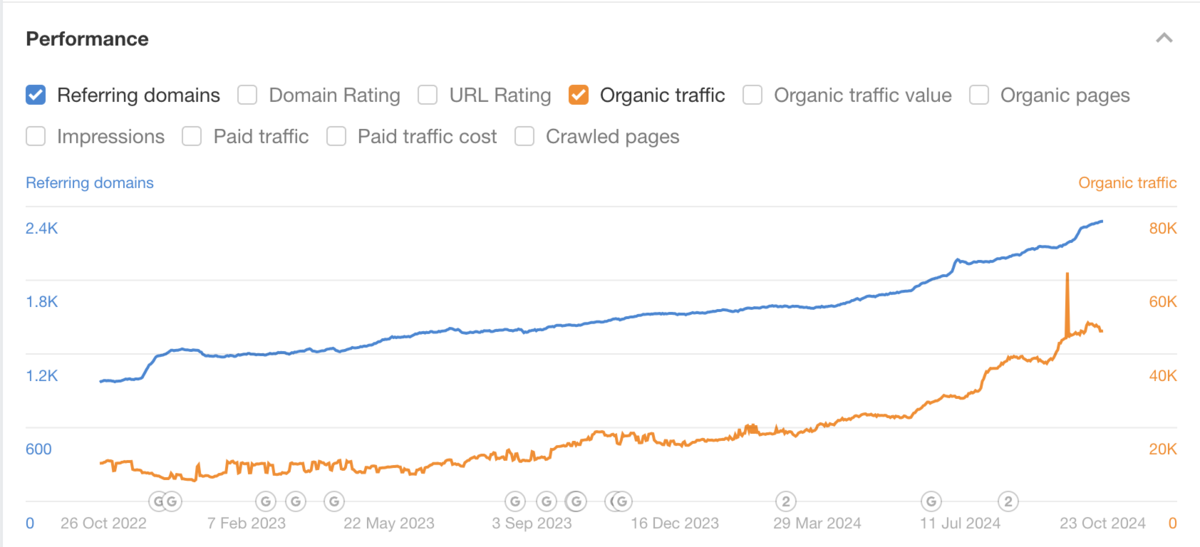
Task: Enable the Organic pages metric
Action: (x=980, y=96)
